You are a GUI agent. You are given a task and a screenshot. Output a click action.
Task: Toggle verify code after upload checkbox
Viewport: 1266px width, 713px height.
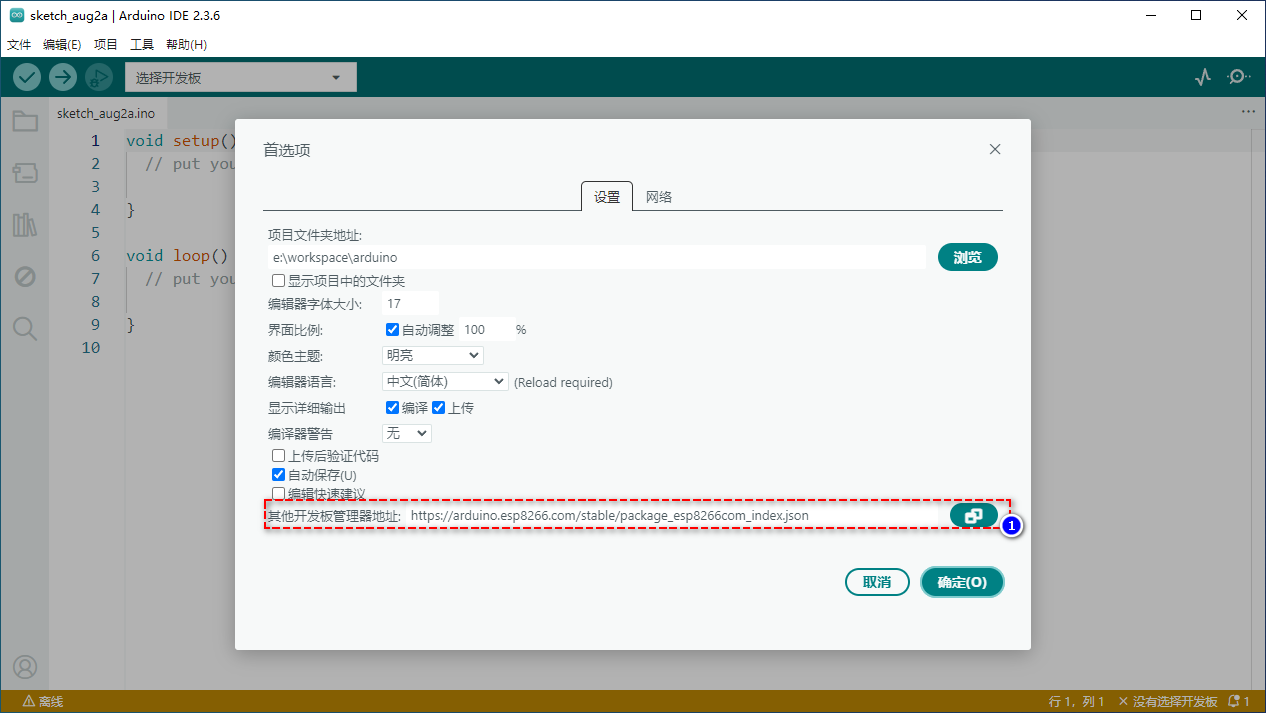279,456
